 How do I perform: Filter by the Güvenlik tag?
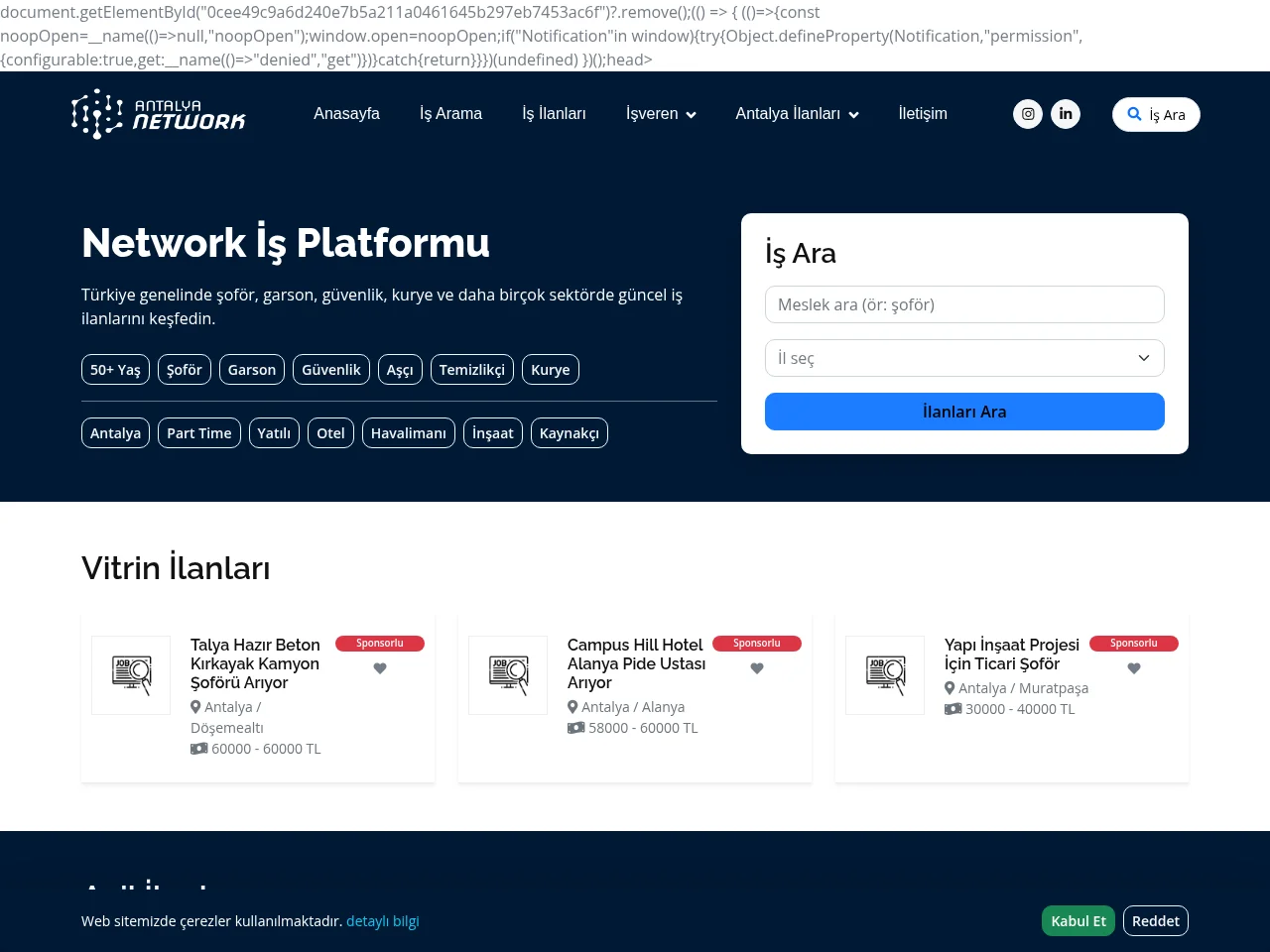(331, 370)
